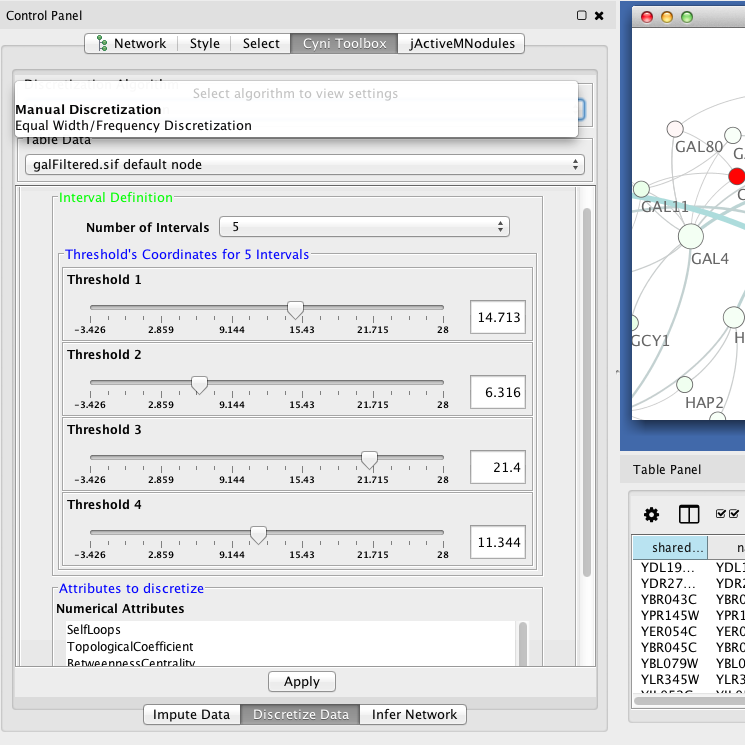The width and height of the screenshot is (745, 745).
Task: Click the HAP2 node circle
Action: pos(685,384)
